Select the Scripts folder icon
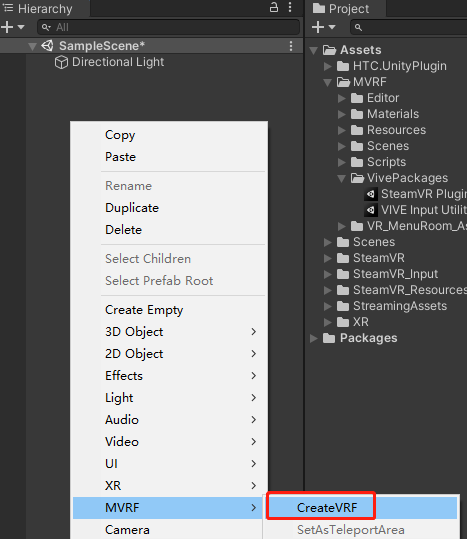 coord(357,162)
